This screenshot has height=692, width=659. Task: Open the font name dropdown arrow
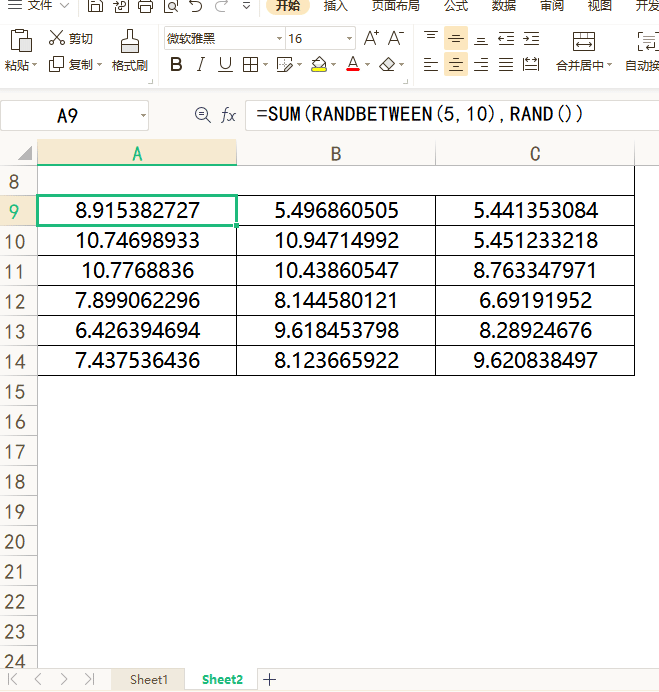point(279,39)
